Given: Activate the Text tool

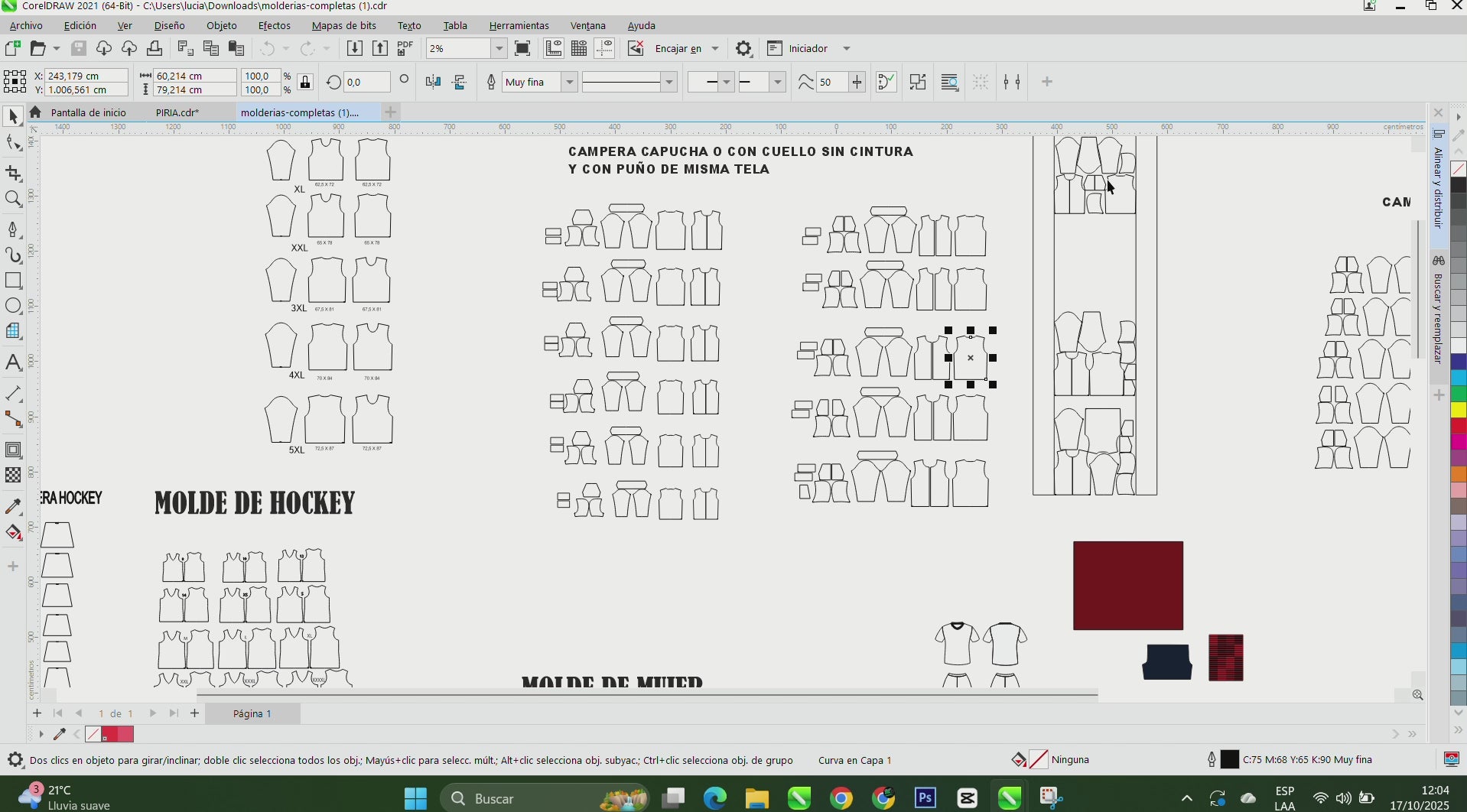Looking at the screenshot, I should (13, 362).
